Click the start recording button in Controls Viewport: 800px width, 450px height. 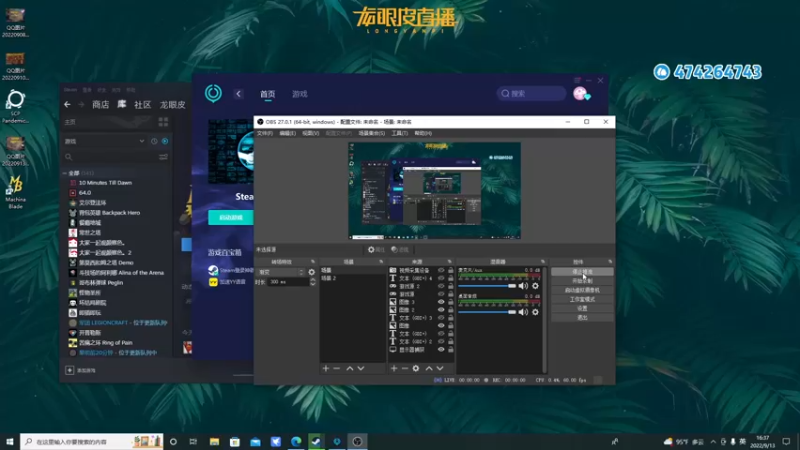[582, 281]
